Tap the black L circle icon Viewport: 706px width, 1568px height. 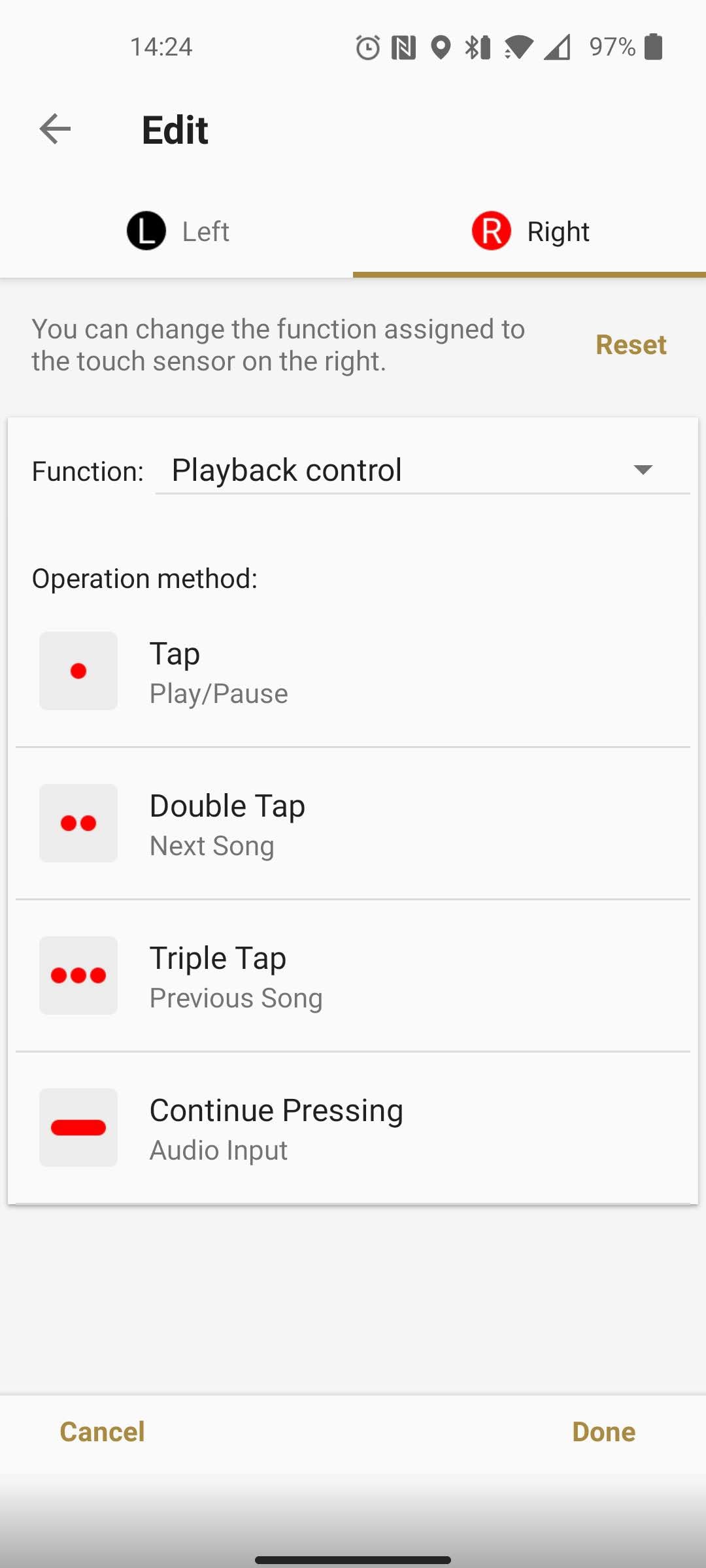pyautogui.click(x=146, y=231)
